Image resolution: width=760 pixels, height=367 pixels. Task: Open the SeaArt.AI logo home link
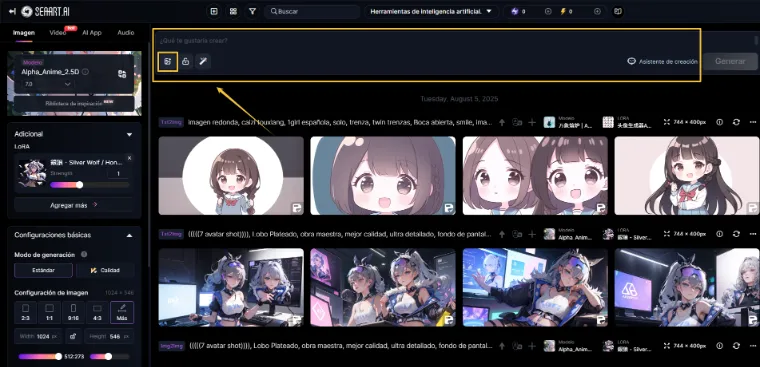pyautogui.click(x=45, y=11)
